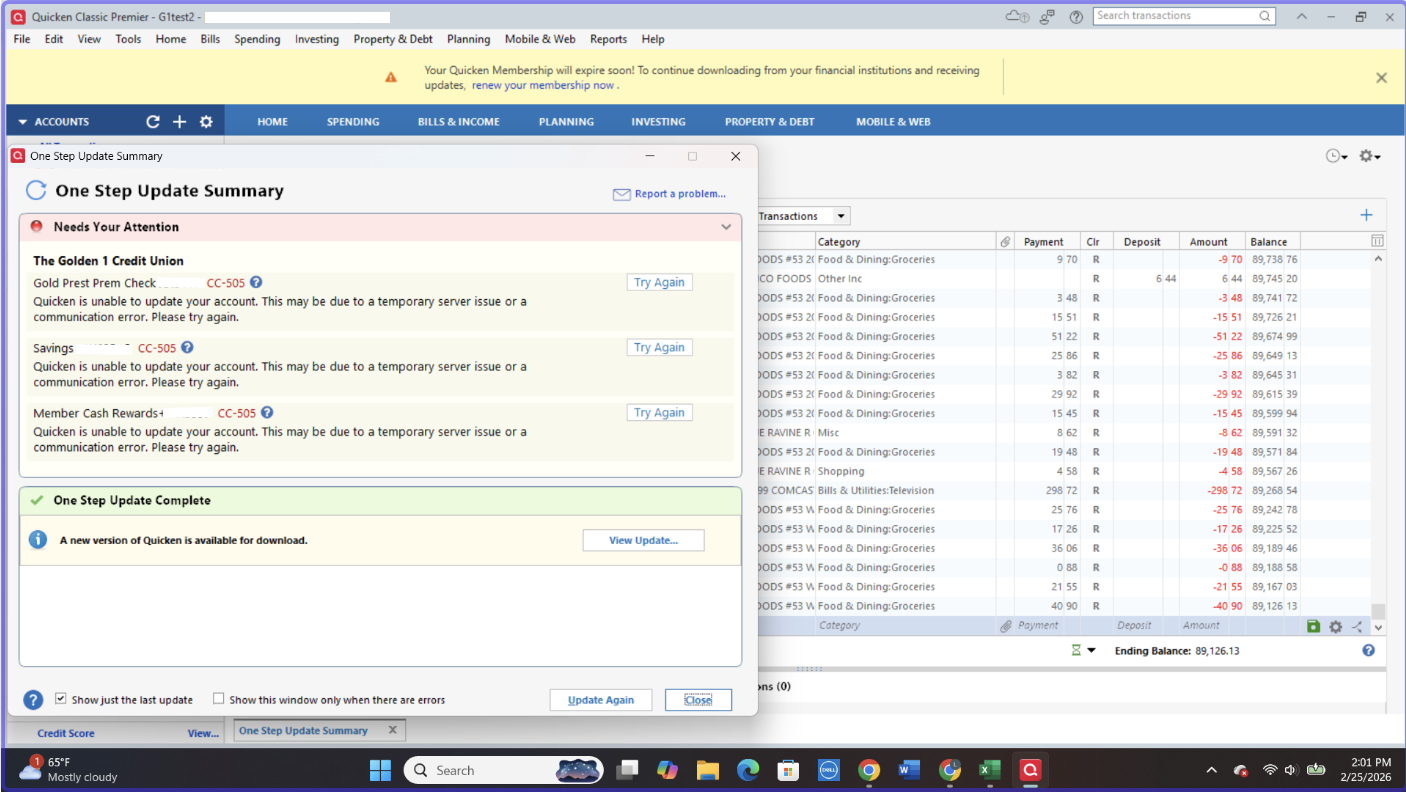Open the hourglass reminders dropdown arrow
This screenshot has height=792, width=1406.
click(x=1092, y=650)
